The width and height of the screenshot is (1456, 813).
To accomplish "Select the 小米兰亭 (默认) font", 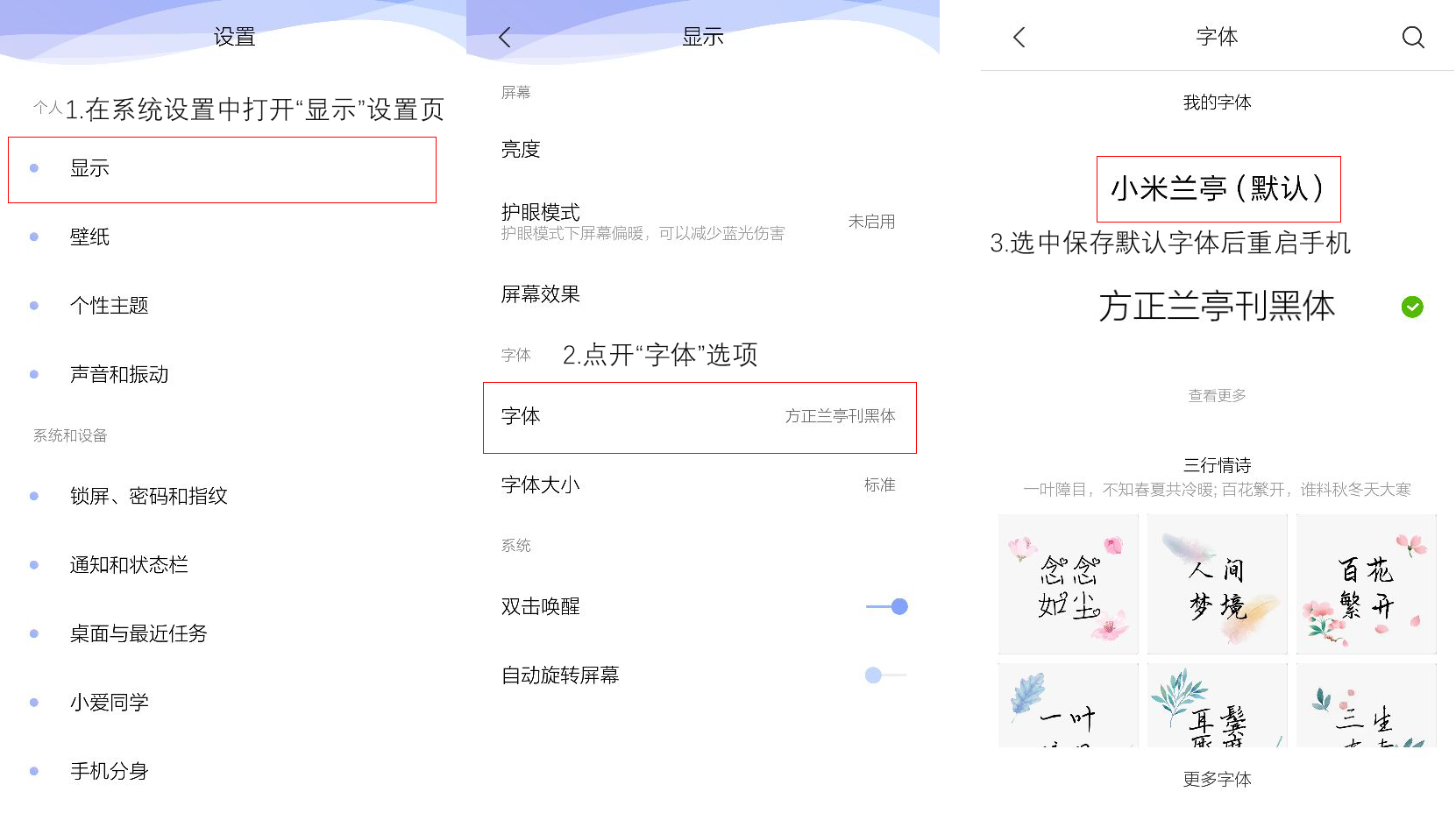I will tap(1218, 188).
